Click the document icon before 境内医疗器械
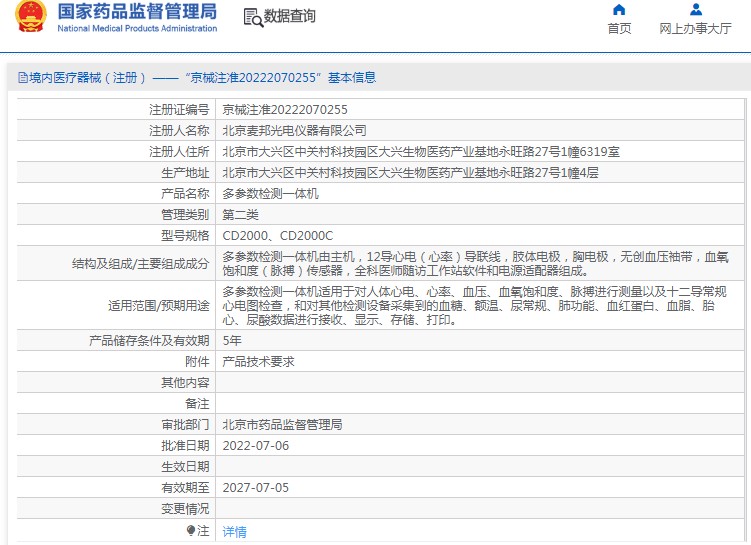751x545 pixels. coord(23,78)
